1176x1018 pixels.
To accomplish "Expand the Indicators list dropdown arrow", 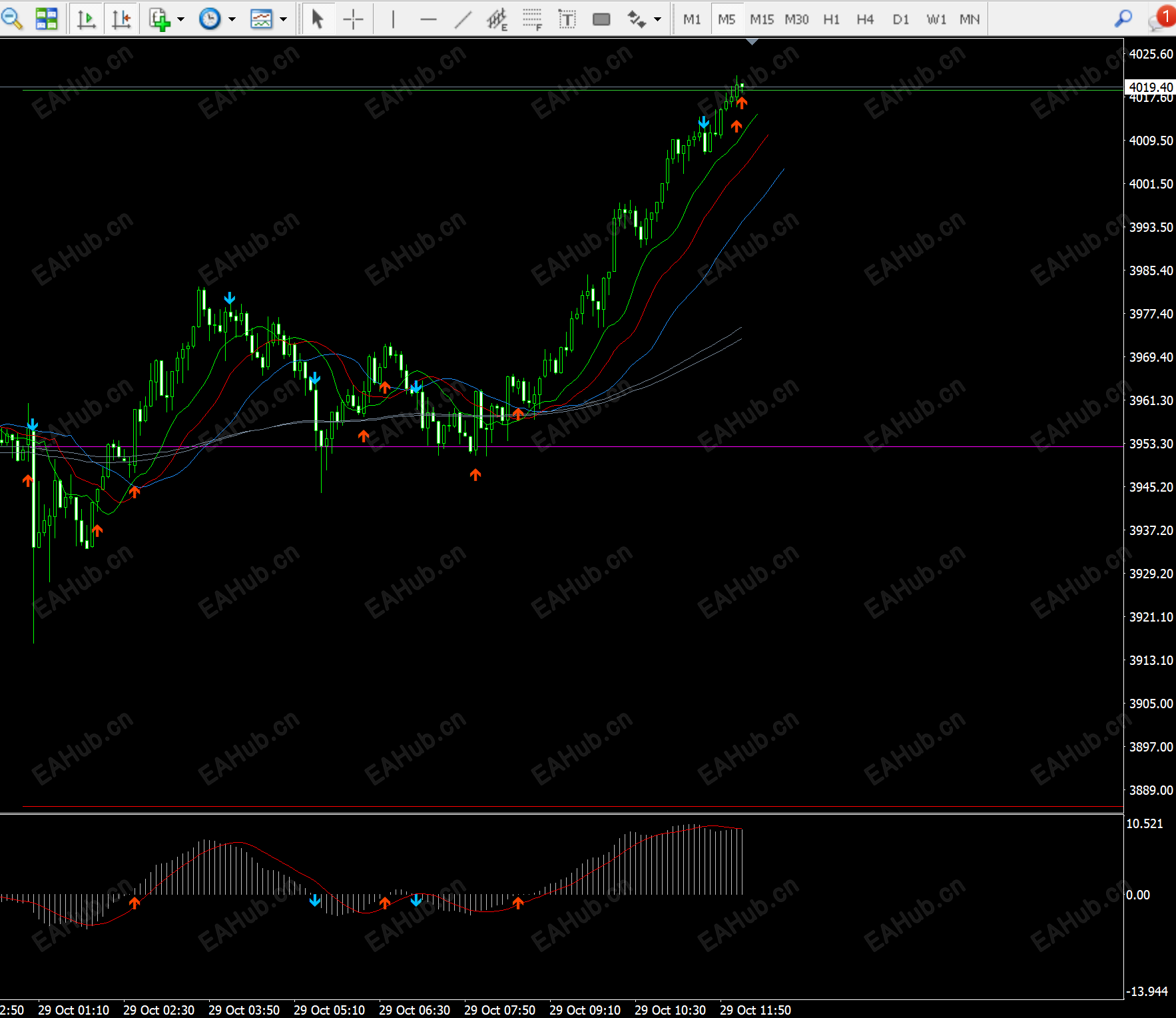I will click(x=180, y=19).
